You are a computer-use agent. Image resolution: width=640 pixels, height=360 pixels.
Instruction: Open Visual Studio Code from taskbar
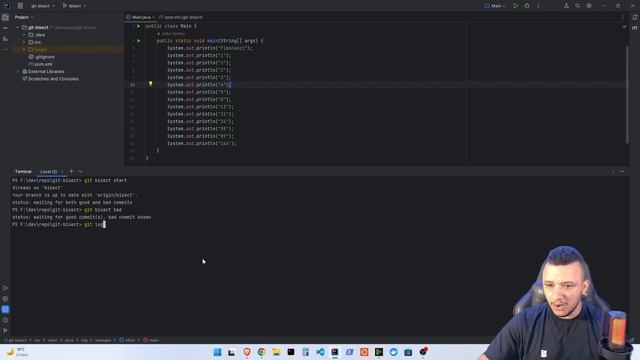tap(320, 352)
